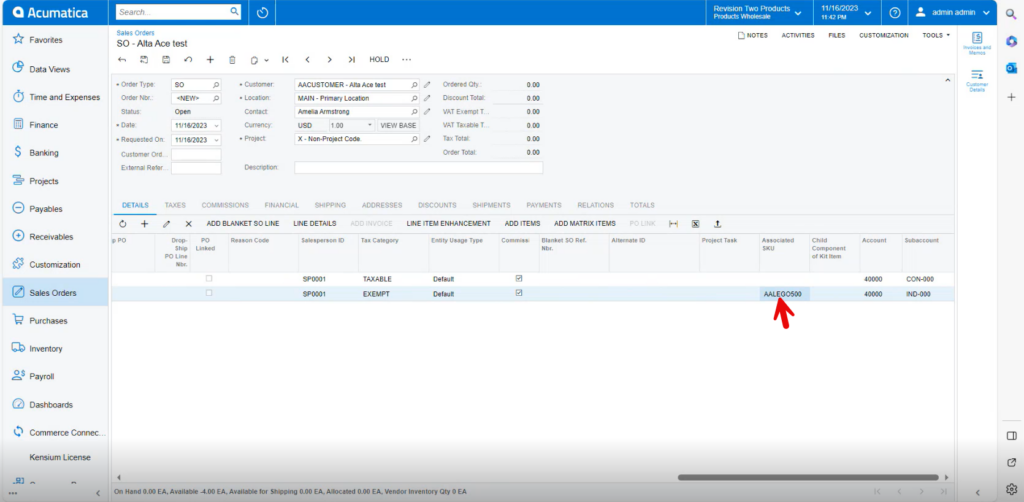Image resolution: width=1024 pixels, height=502 pixels.
Task: Click the Line Item Enhancement button
Action: pyautogui.click(x=449, y=223)
